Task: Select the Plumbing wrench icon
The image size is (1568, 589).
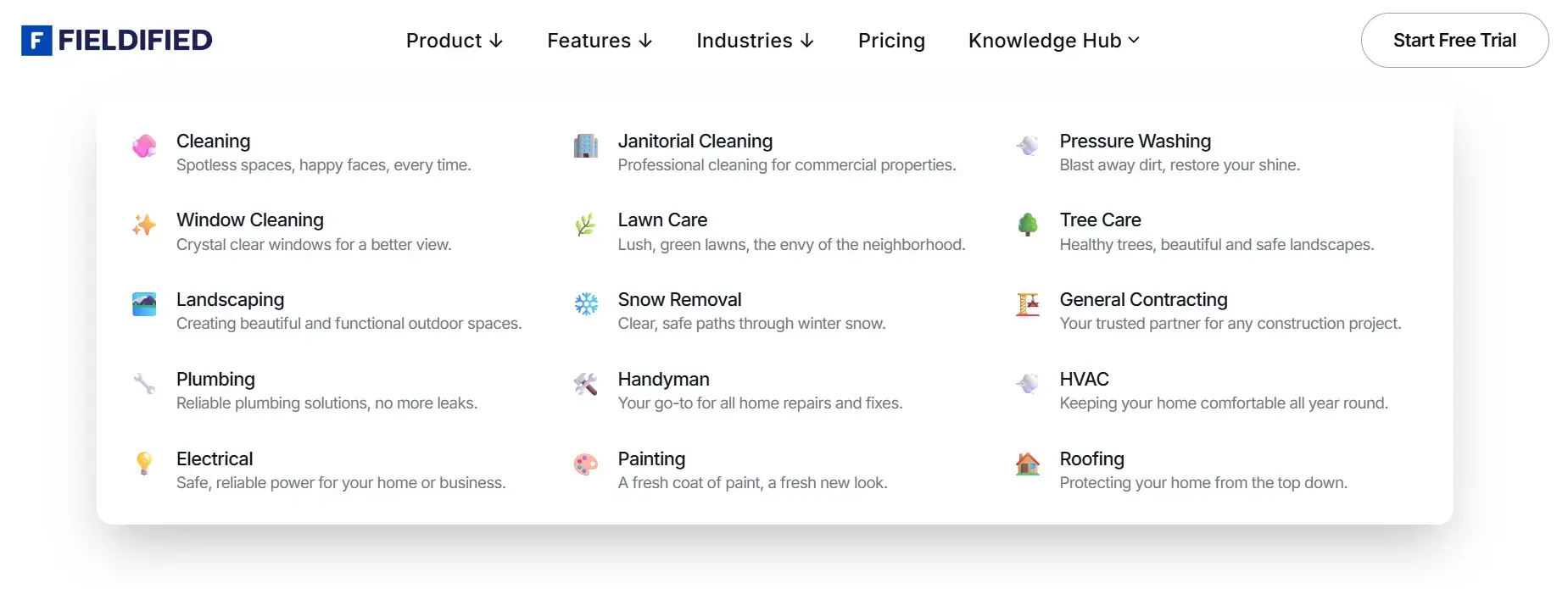Action: pos(144,385)
